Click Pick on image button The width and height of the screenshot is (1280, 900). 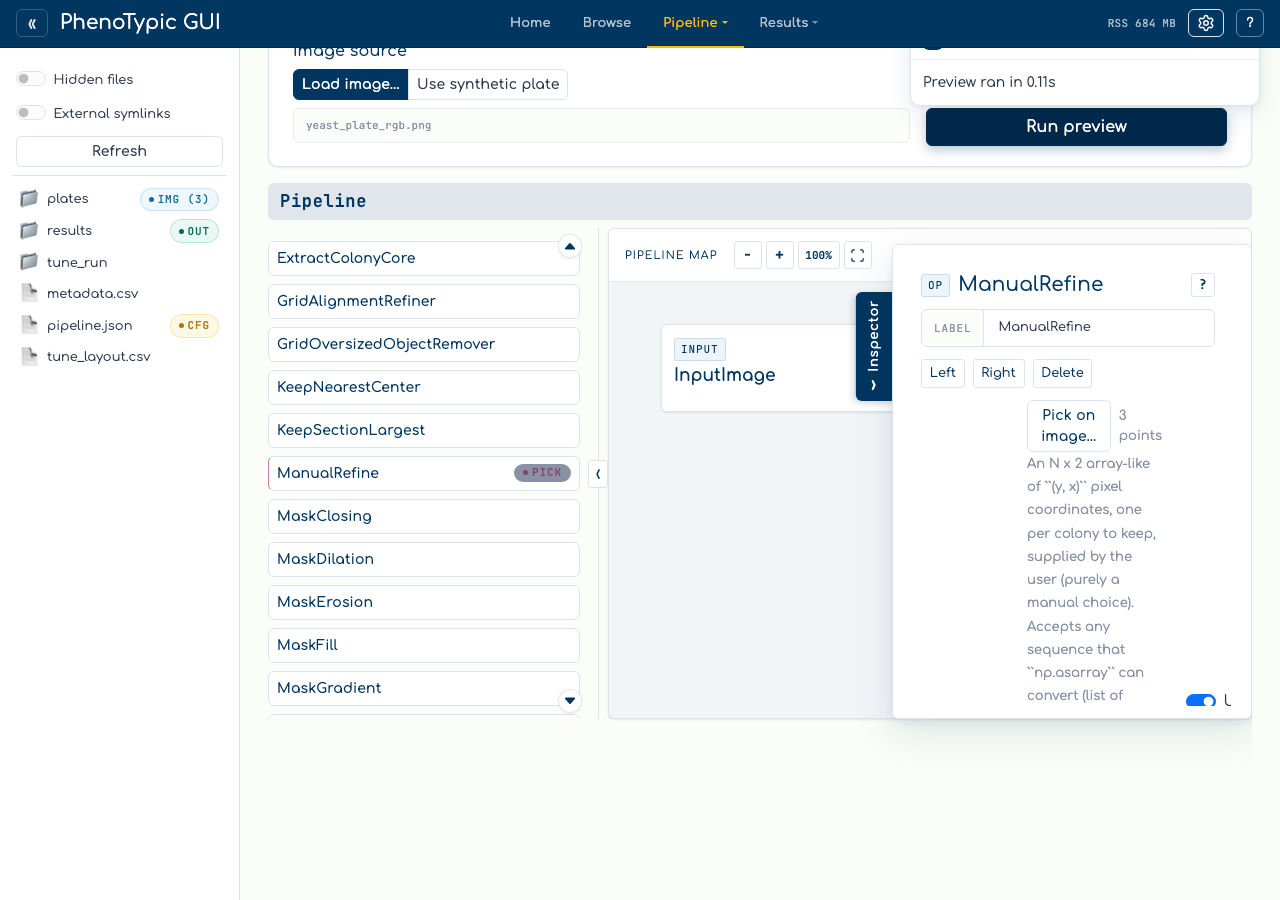pos(1069,426)
